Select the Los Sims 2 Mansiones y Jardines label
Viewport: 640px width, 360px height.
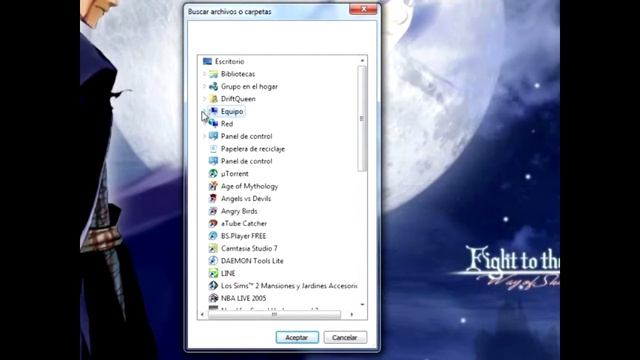(289, 286)
